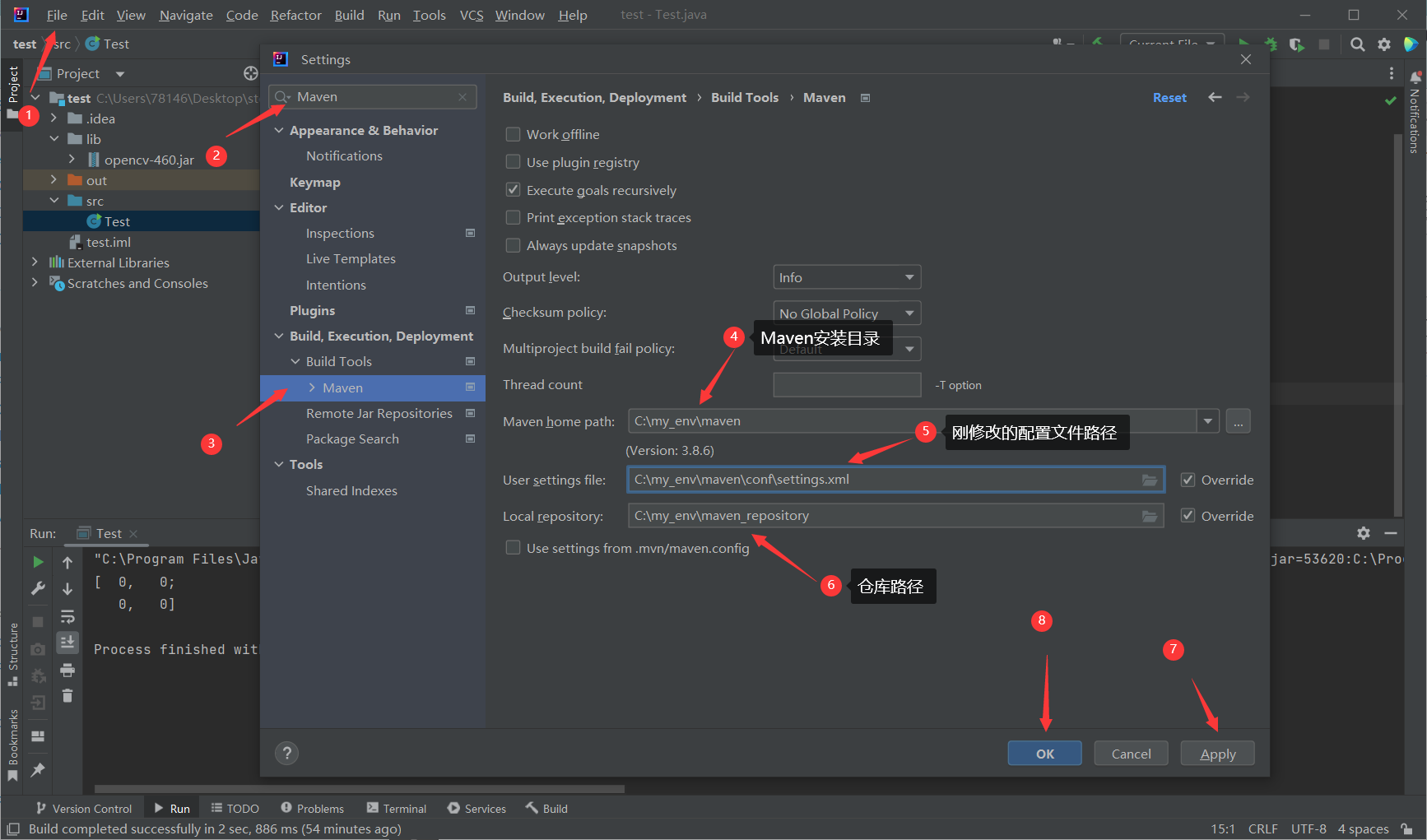Print Run console output with printer icon
Viewport: 1427px width, 840px height.
click(67, 670)
